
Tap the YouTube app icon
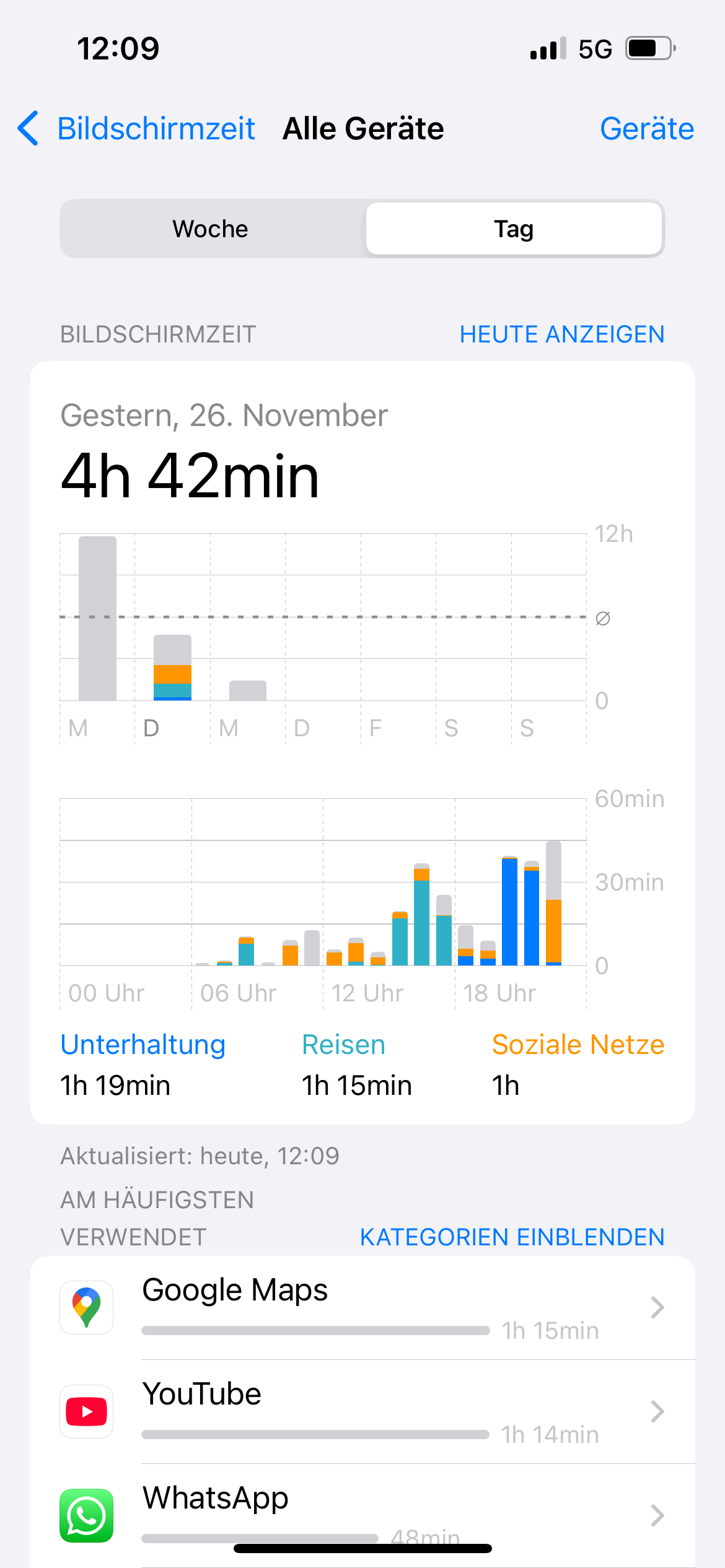[87, 1411]
